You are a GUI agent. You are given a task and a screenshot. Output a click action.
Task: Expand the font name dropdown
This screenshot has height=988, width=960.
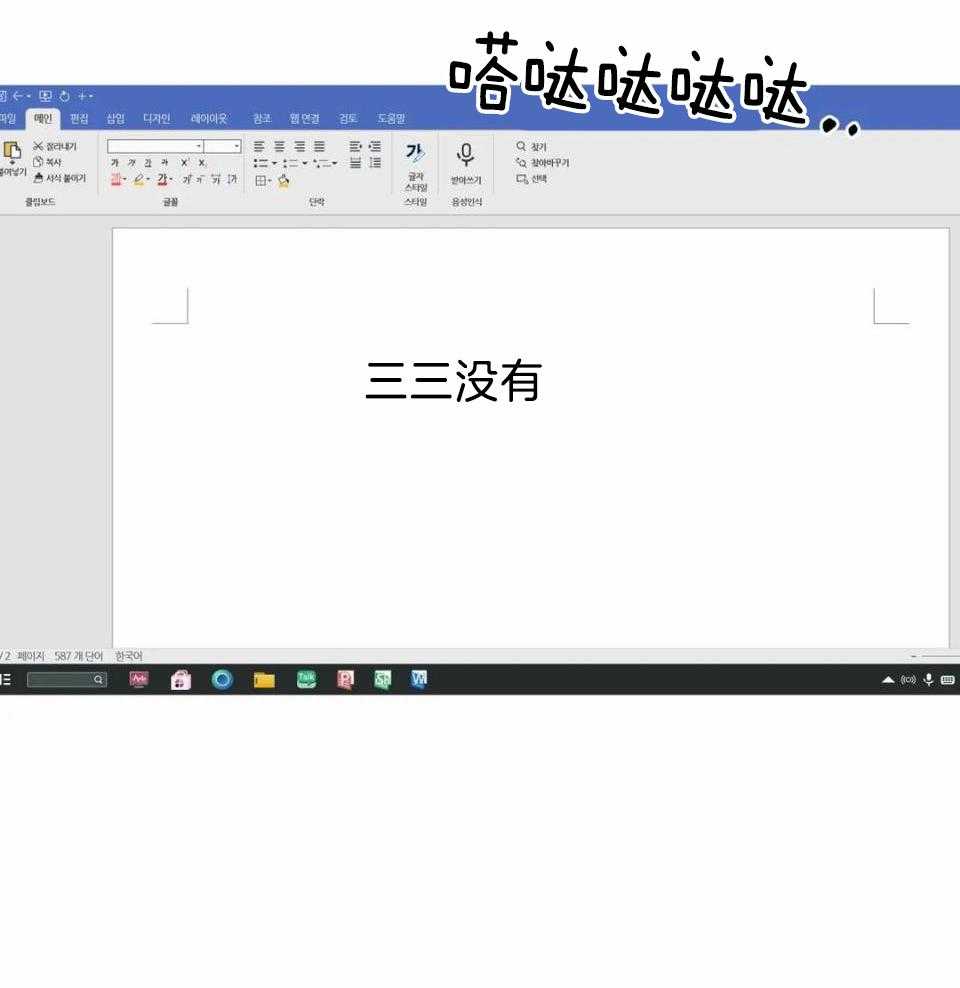pos(198,147)
